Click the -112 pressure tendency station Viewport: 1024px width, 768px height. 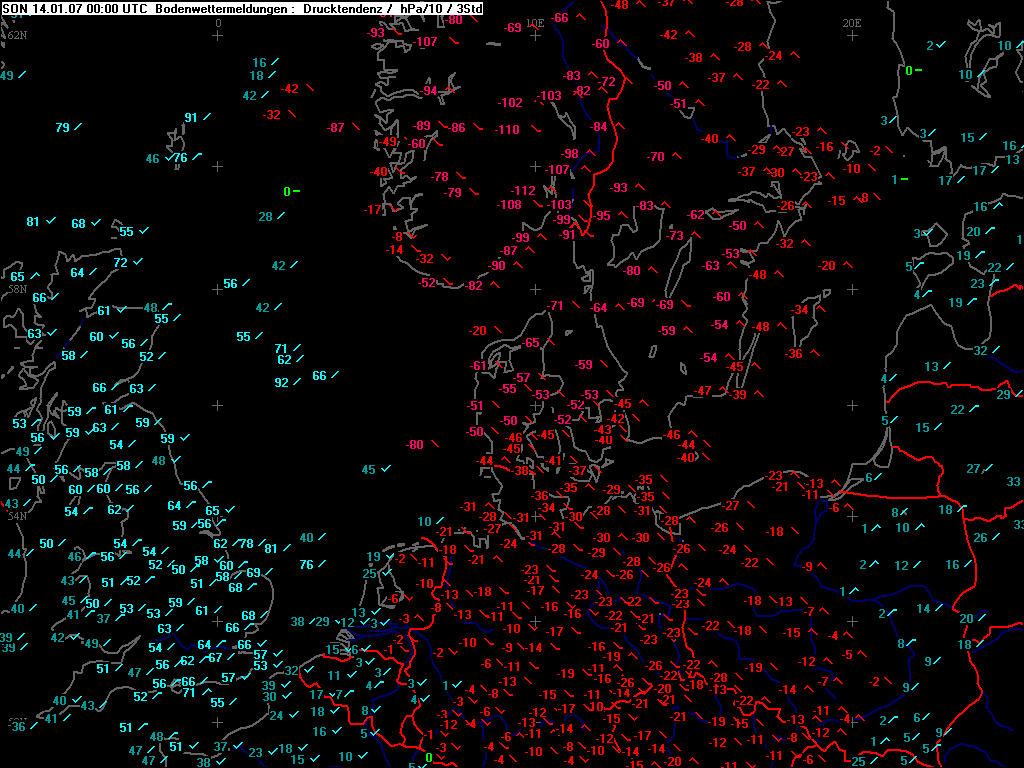point(525,190)
